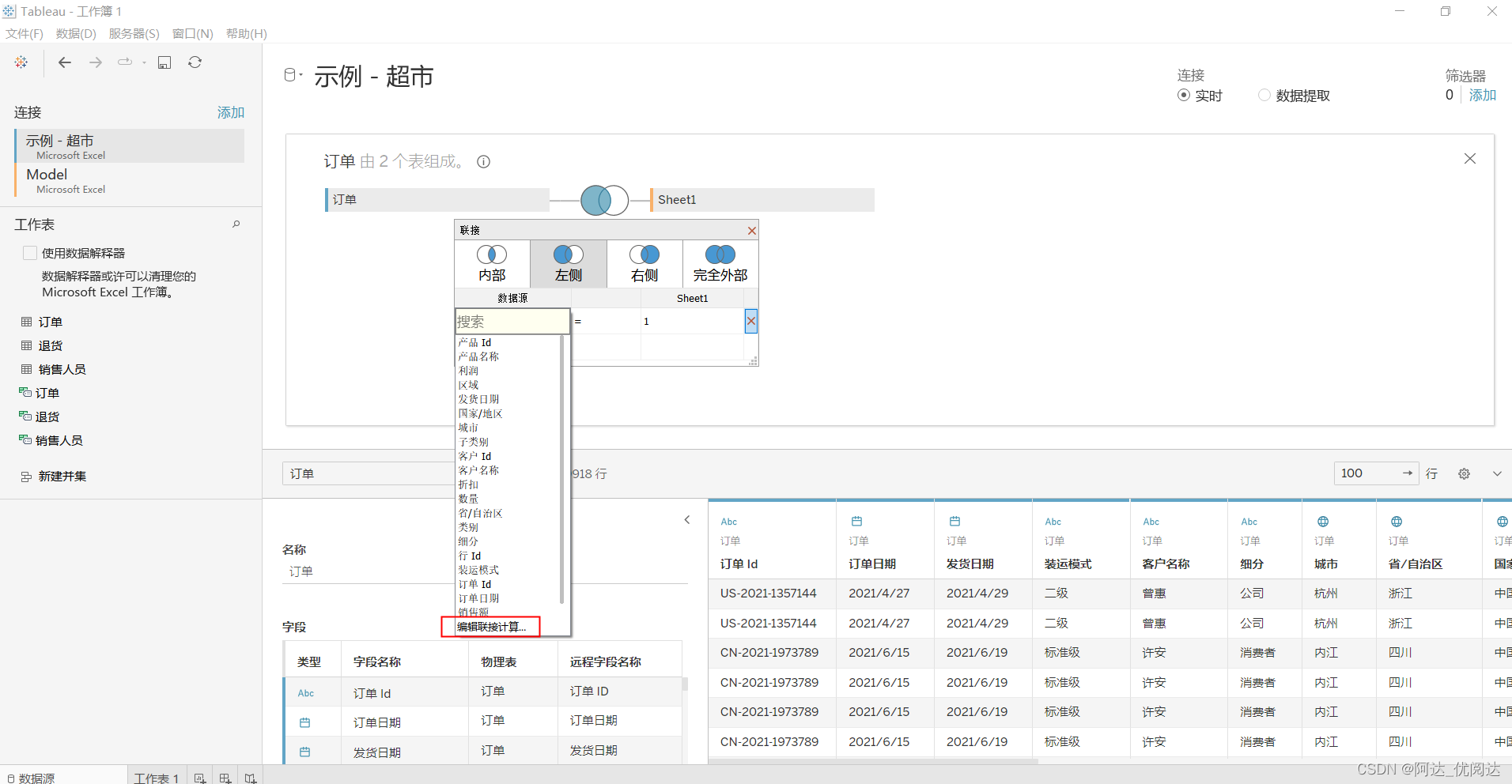Select the 实时 live connection radio

[1184, 95]
